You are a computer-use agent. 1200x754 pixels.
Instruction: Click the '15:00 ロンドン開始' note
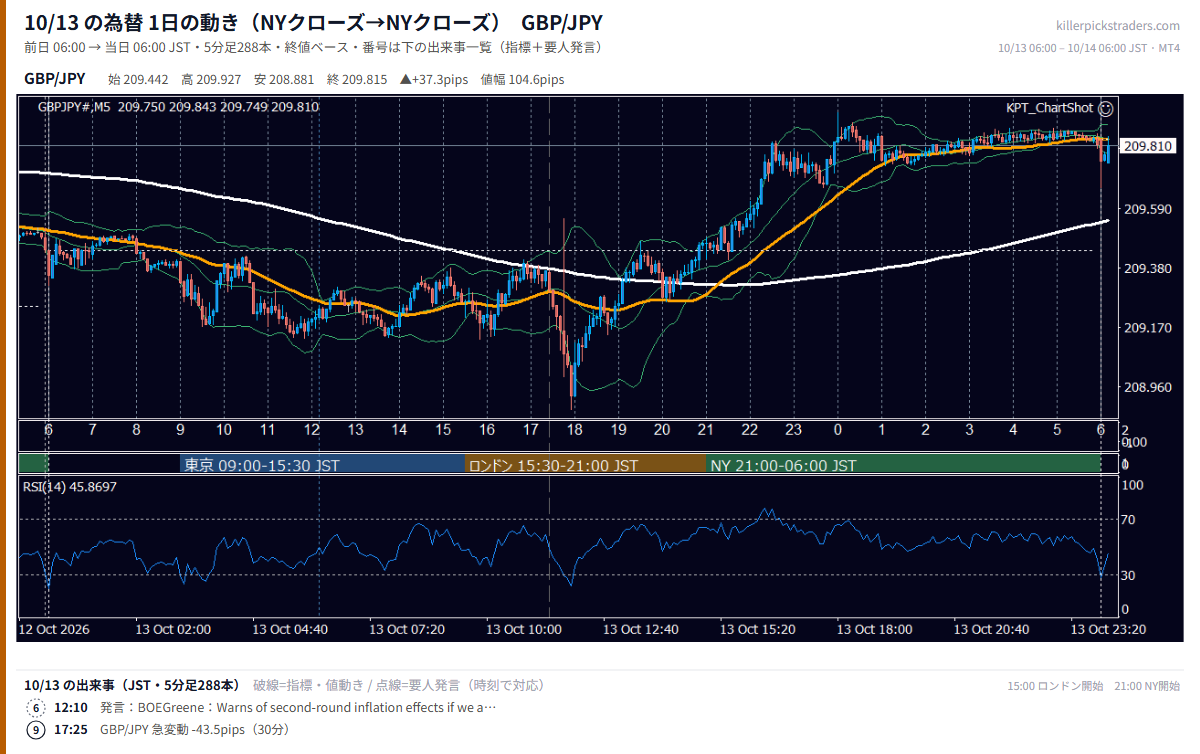coord(1056,686)
